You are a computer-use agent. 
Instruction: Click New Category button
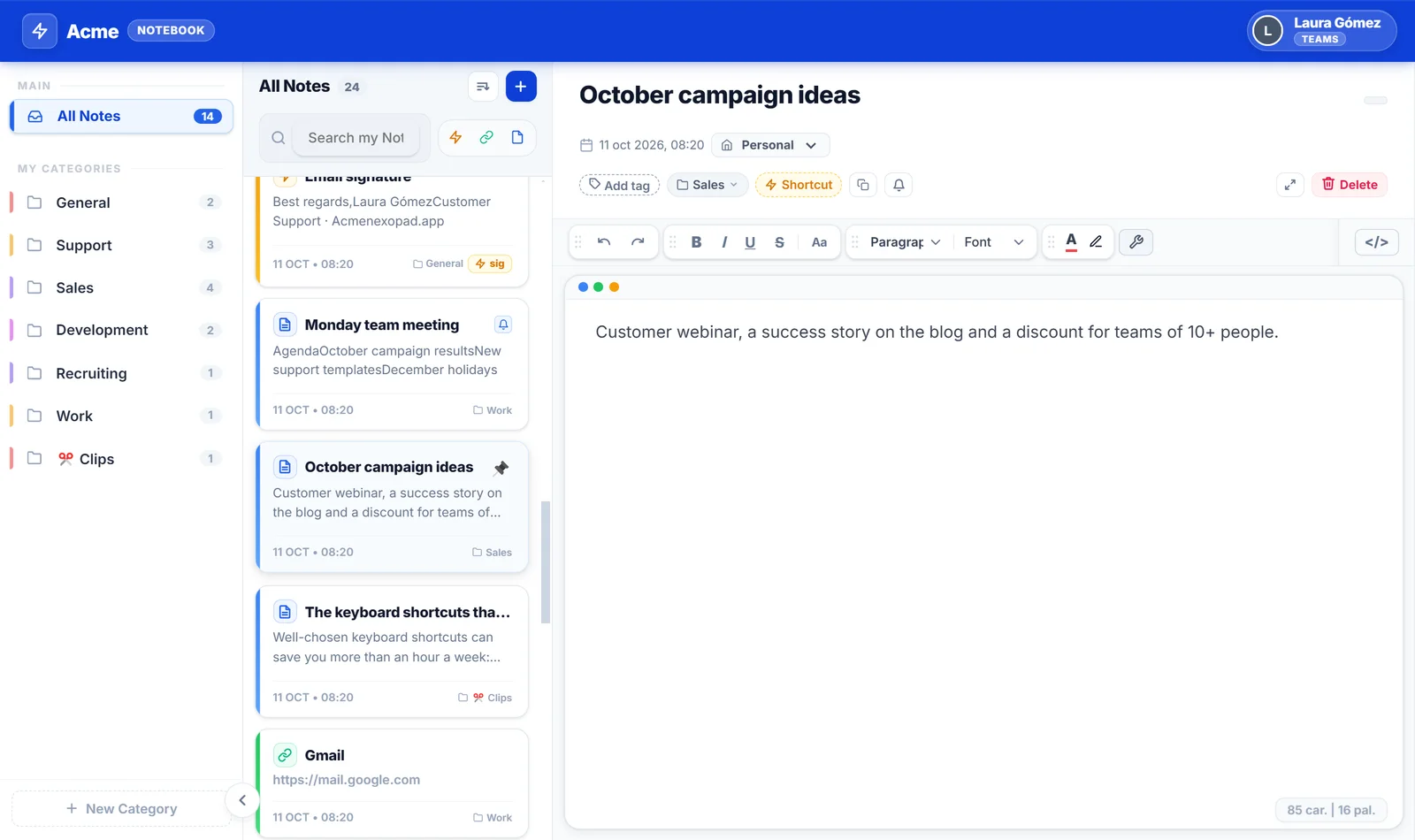[x=122, y=809]
